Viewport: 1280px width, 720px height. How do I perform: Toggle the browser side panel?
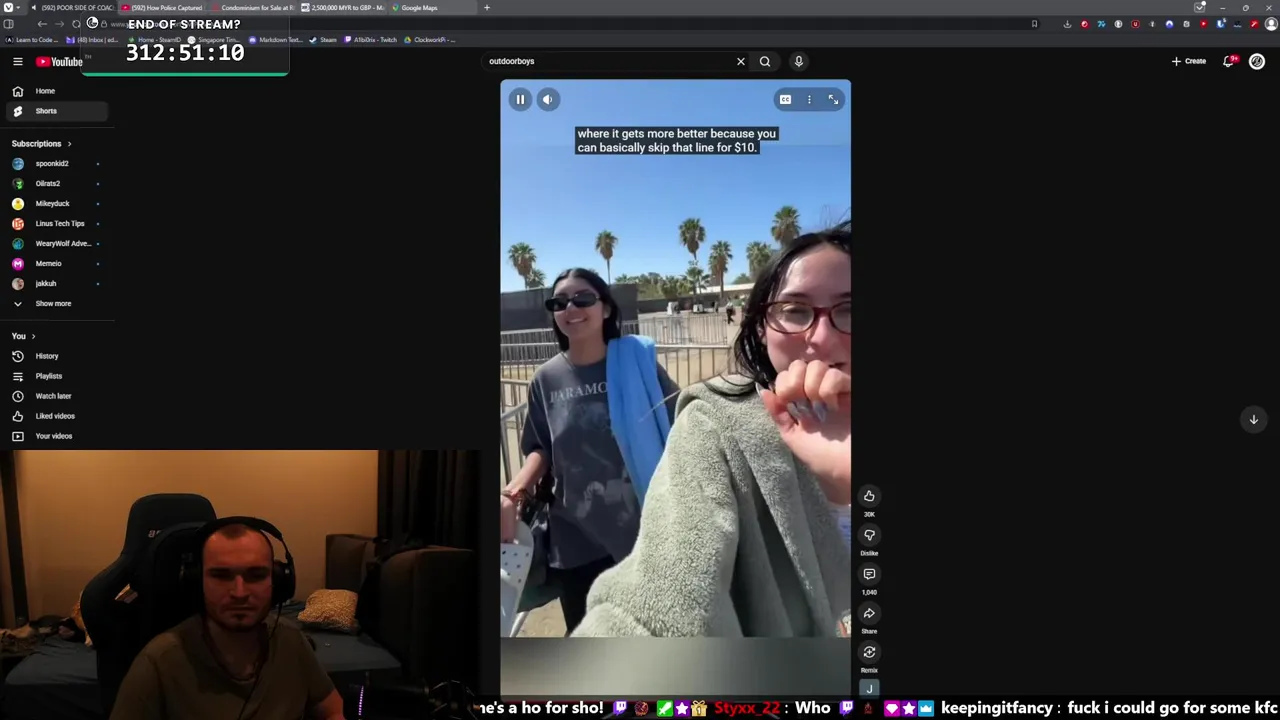[x=8, y=24]
